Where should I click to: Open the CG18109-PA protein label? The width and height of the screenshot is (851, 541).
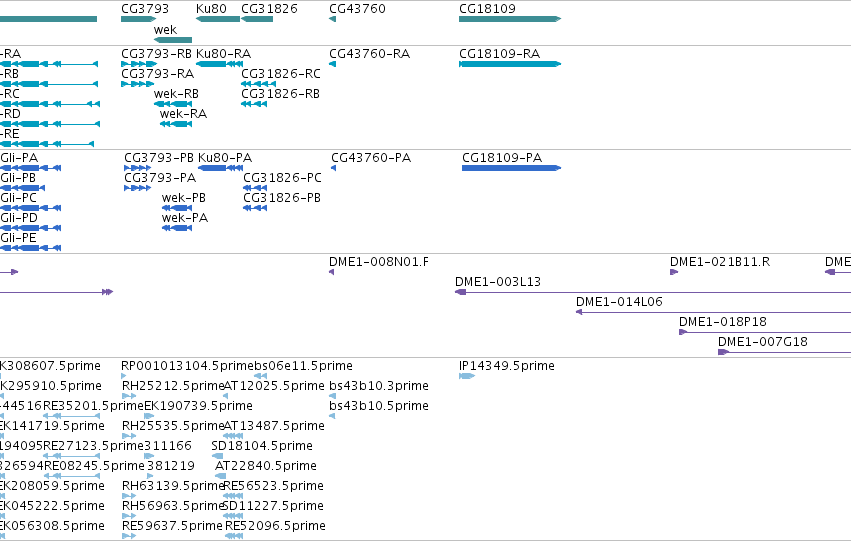(x=502, y=158)
